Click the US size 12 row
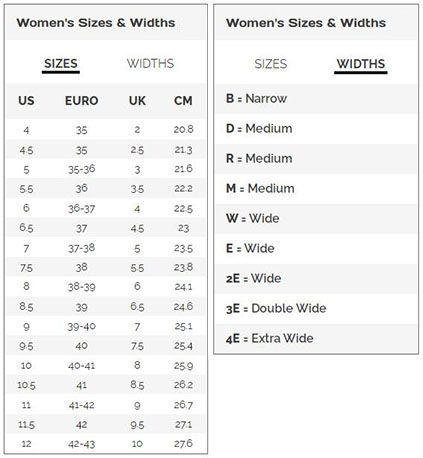Viewport: 423px width, 458px height. 106,444
